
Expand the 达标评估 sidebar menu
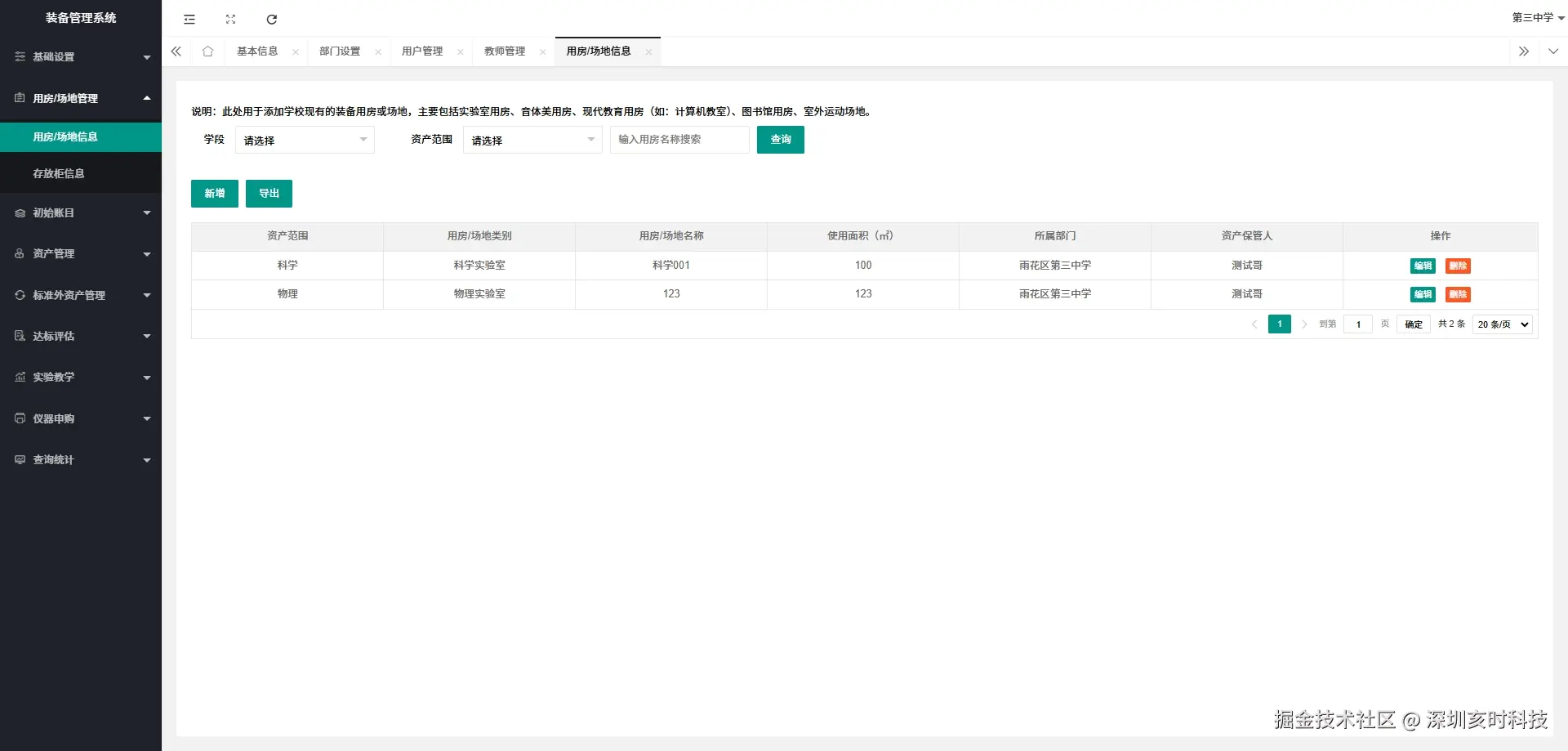[81, 336]
